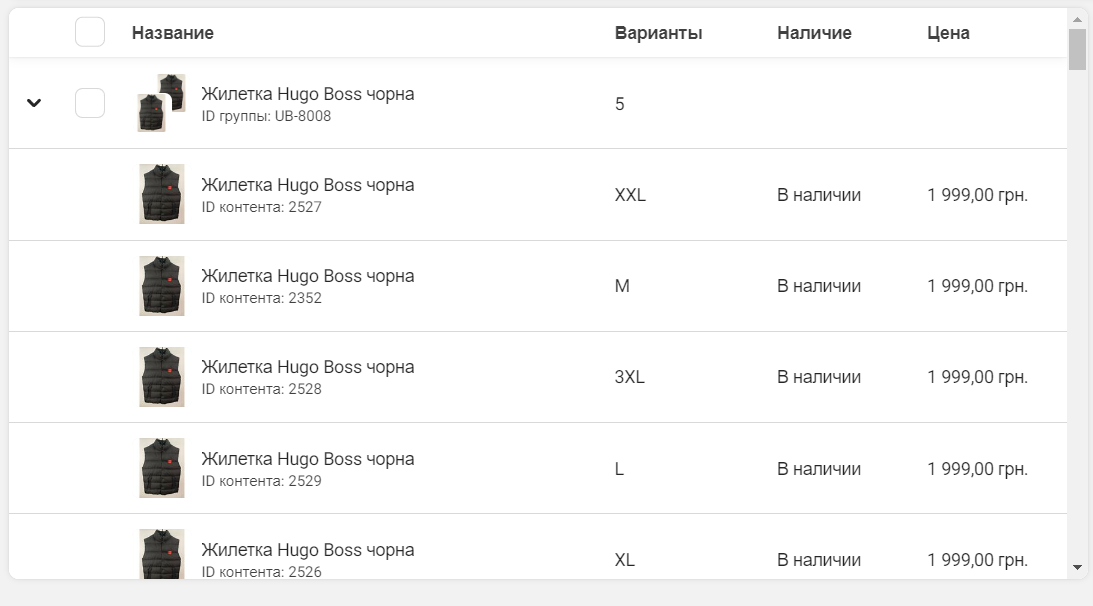Click thumbnail of content ID 2352
Viewport: 1093px width, 606px height.
pyautogui.click(x=162, y=286)
